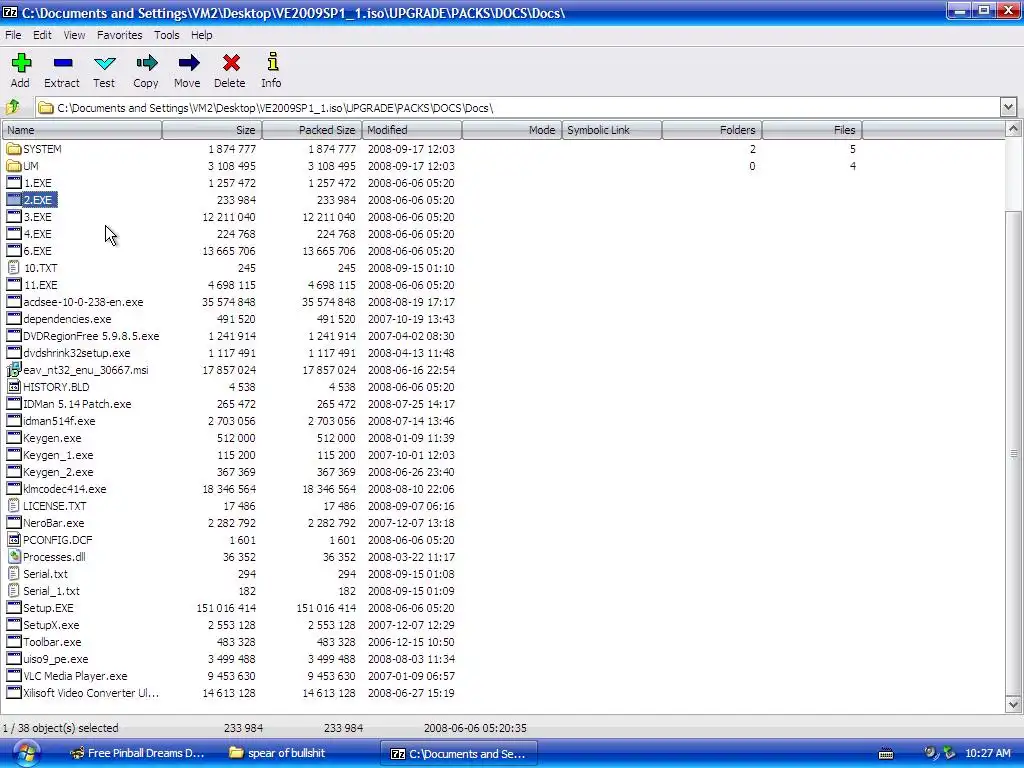
Task: Select the LICENSE.TXT file icon
Action: click(13, 505)
